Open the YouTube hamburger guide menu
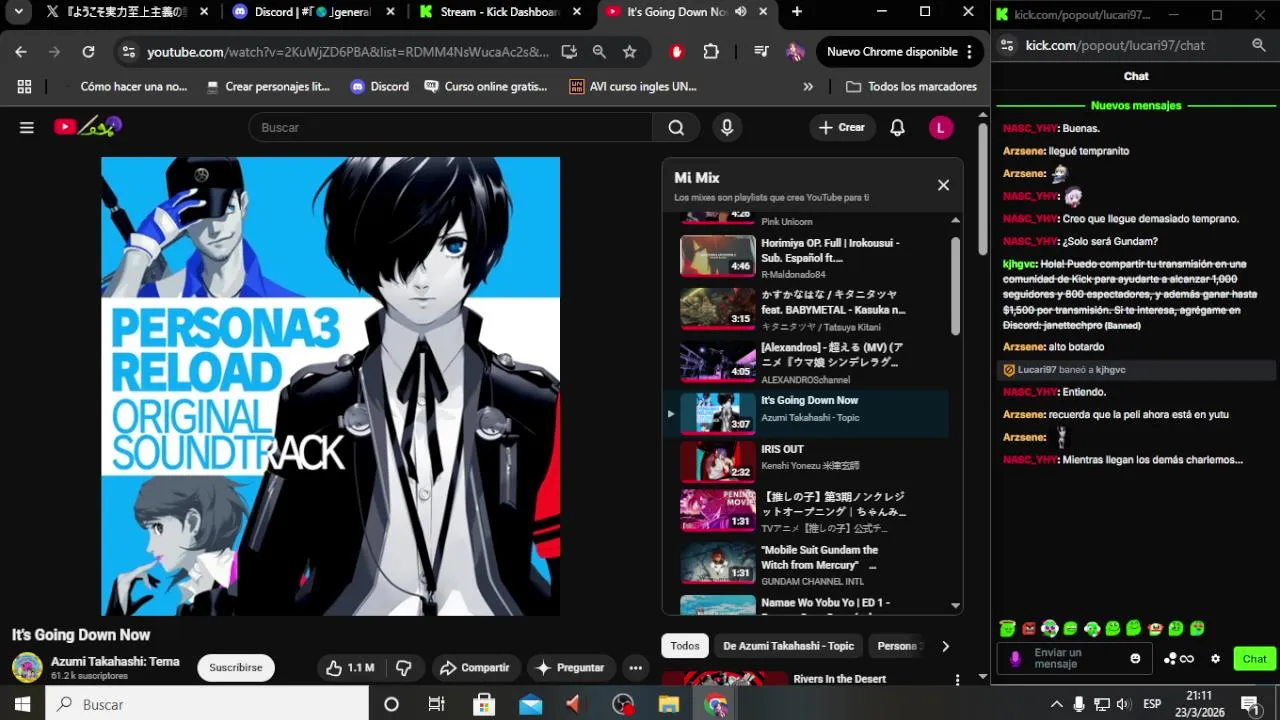1280x720 pixels. [27, 127]
